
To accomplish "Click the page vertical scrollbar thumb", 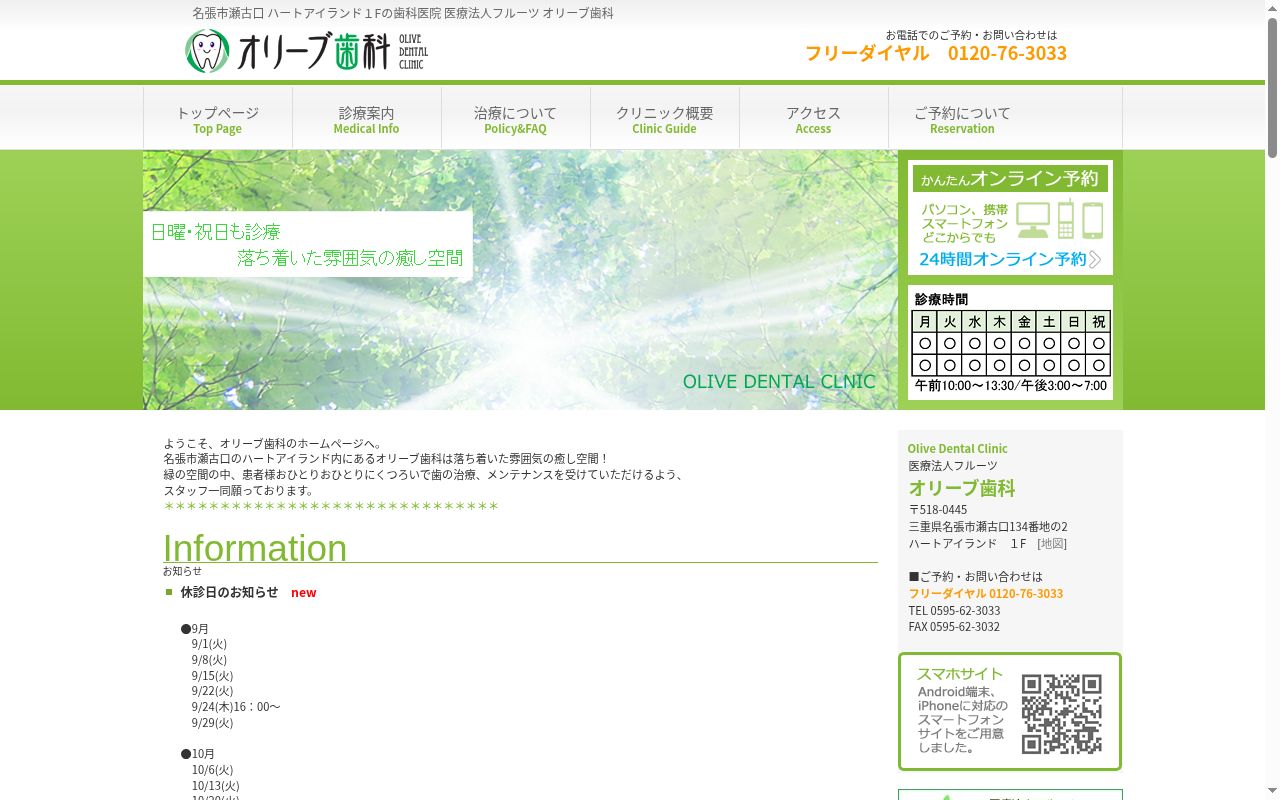I will click(1272, 88).
